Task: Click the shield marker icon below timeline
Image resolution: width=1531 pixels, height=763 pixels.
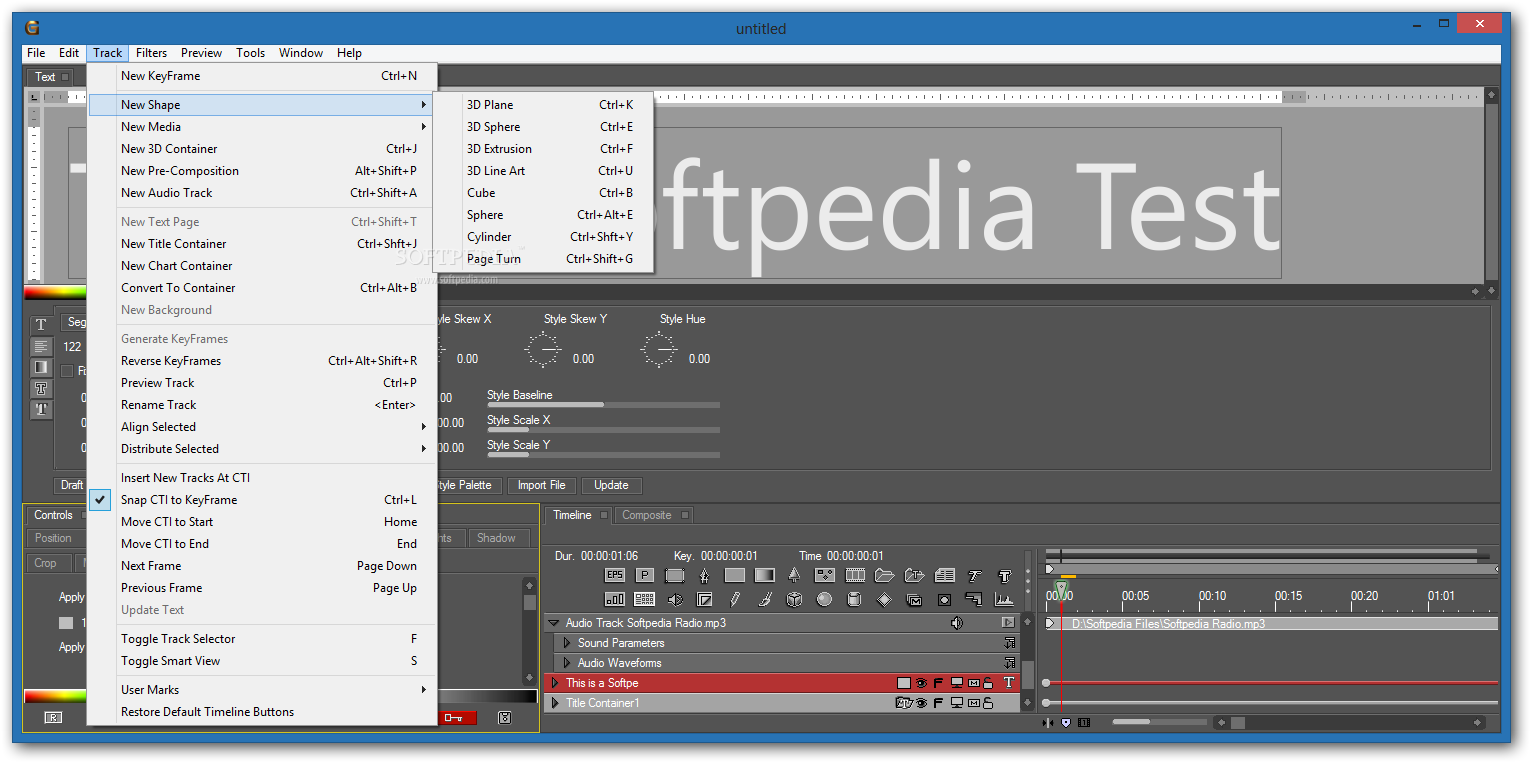Action: (x=1066, y=722)
